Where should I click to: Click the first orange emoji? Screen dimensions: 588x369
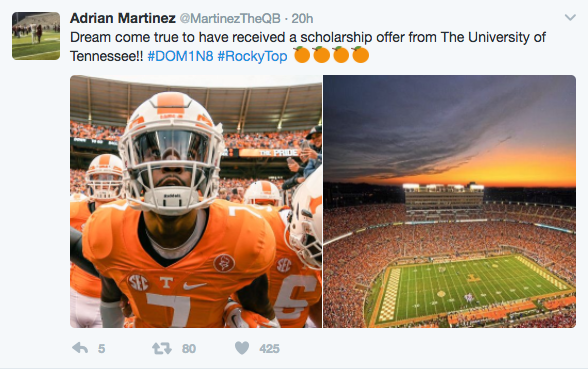(x=302, y=55)
